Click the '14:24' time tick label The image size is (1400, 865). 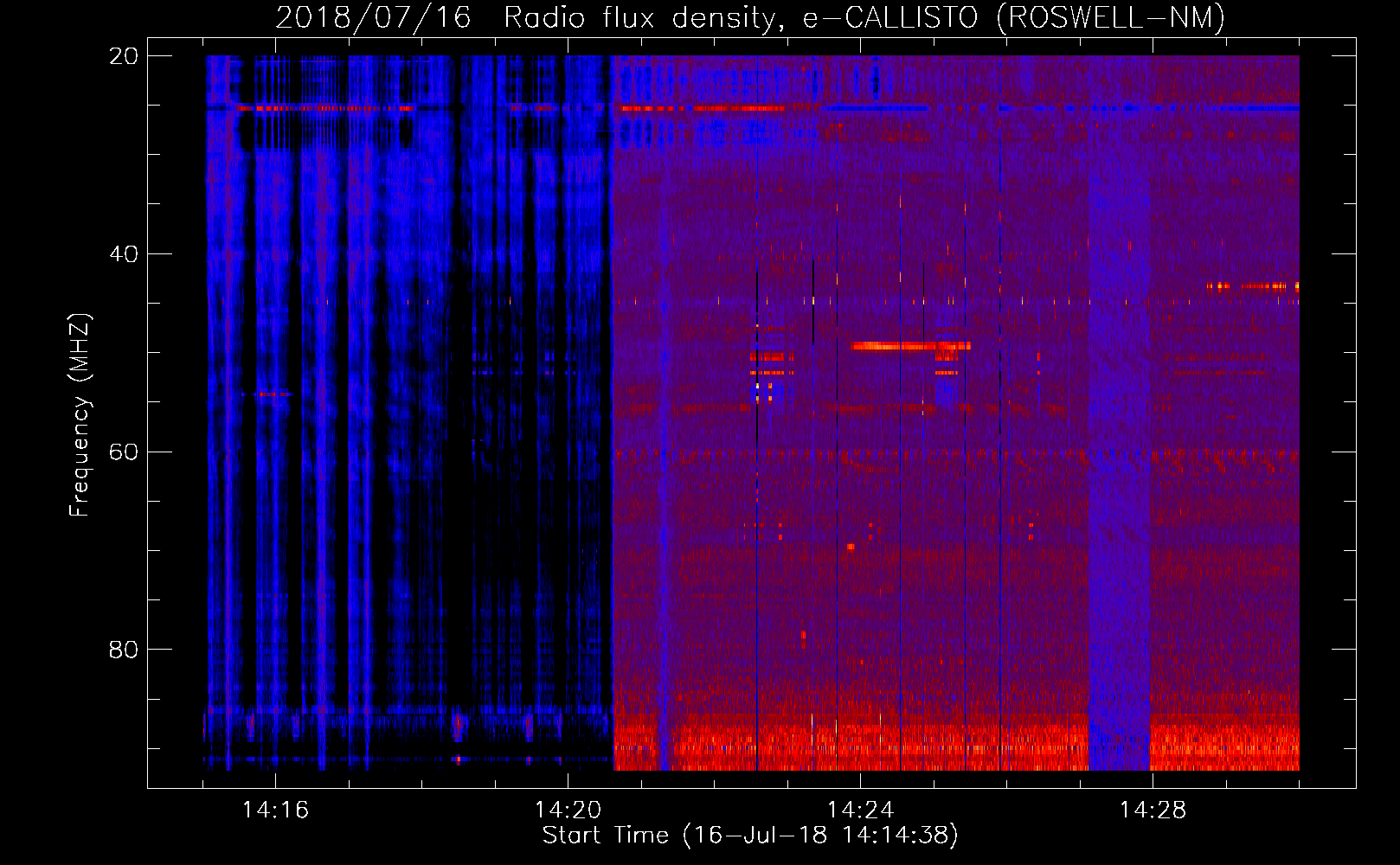860,810
